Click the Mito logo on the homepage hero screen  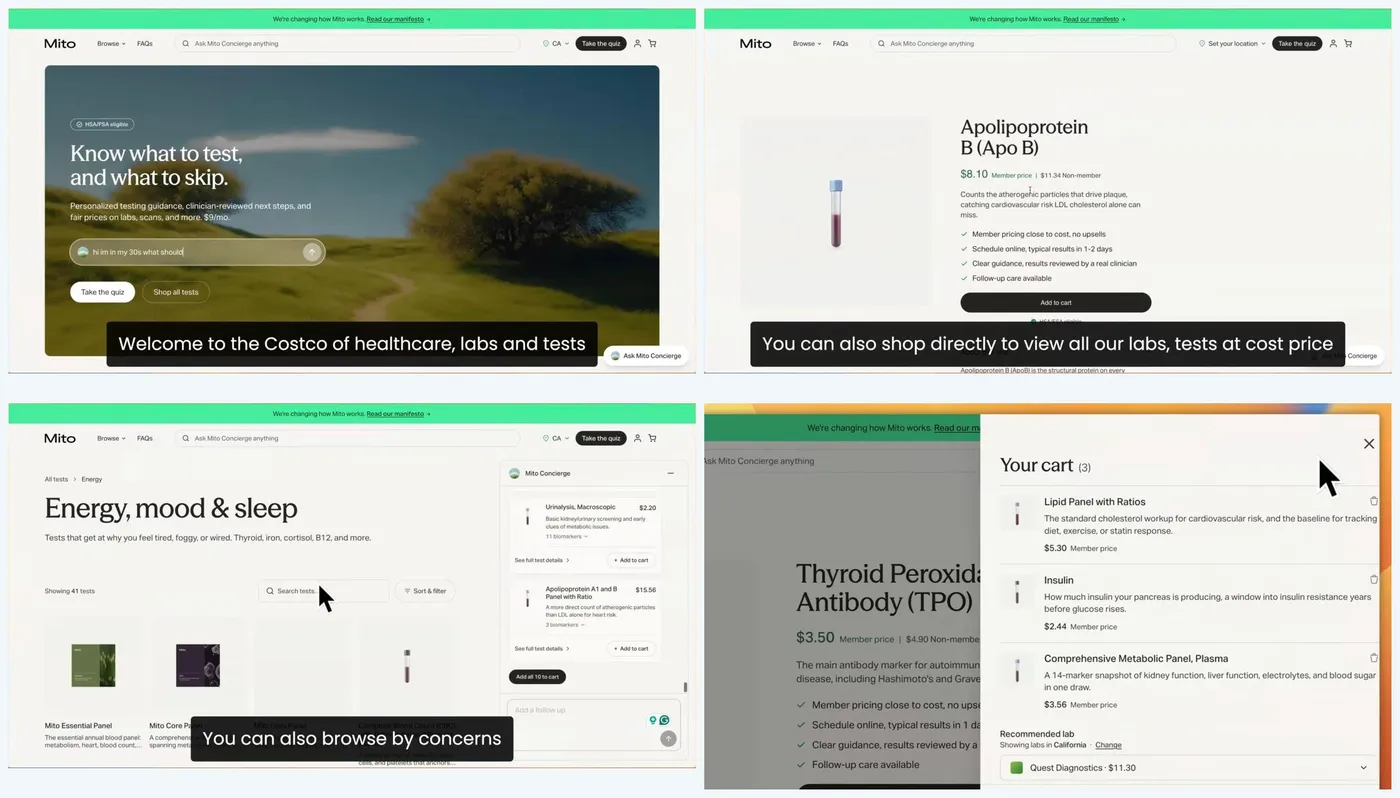pos(60,44)
